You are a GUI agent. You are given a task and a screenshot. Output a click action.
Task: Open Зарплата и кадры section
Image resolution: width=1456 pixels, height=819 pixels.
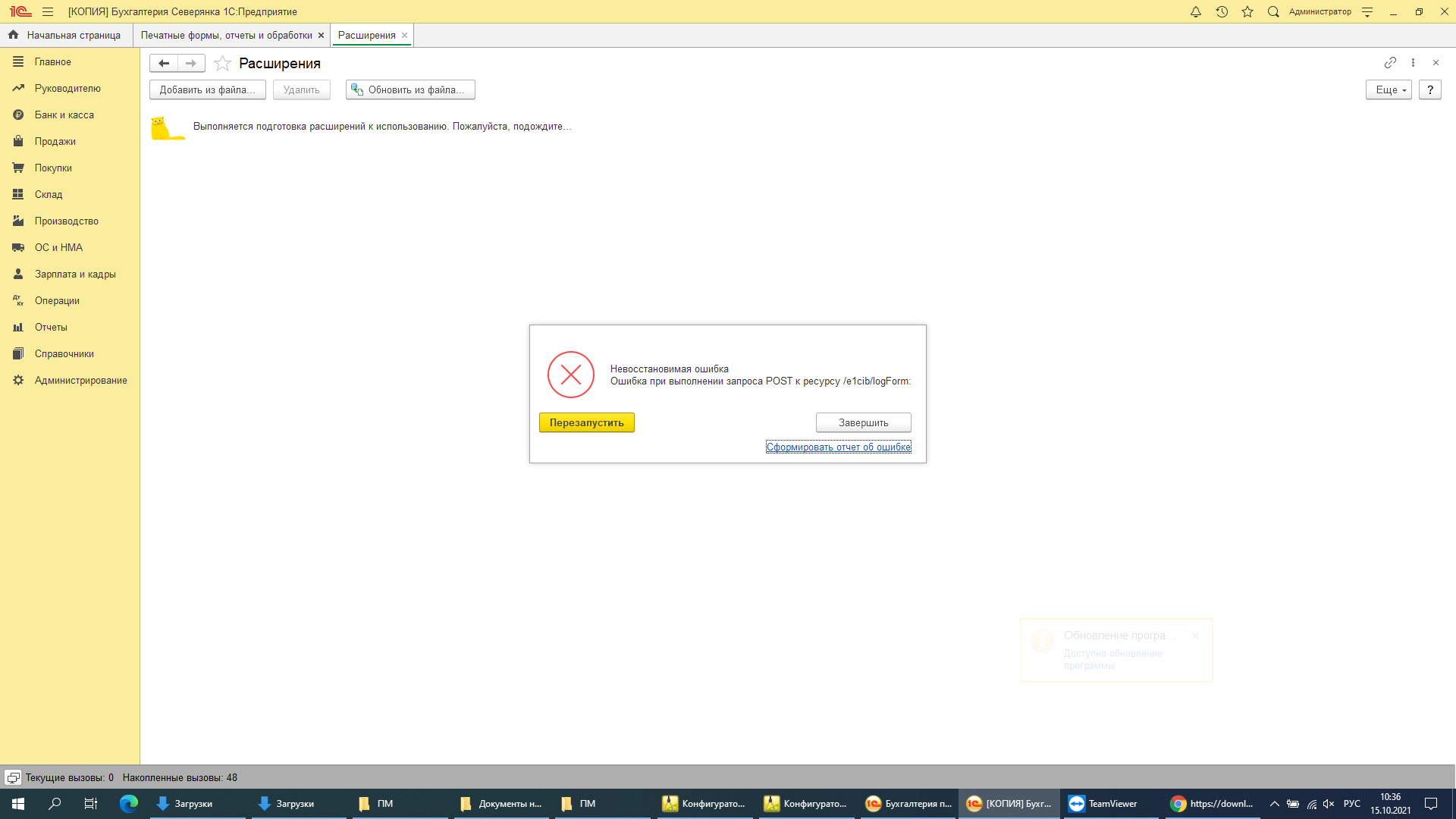pos(70,274)
